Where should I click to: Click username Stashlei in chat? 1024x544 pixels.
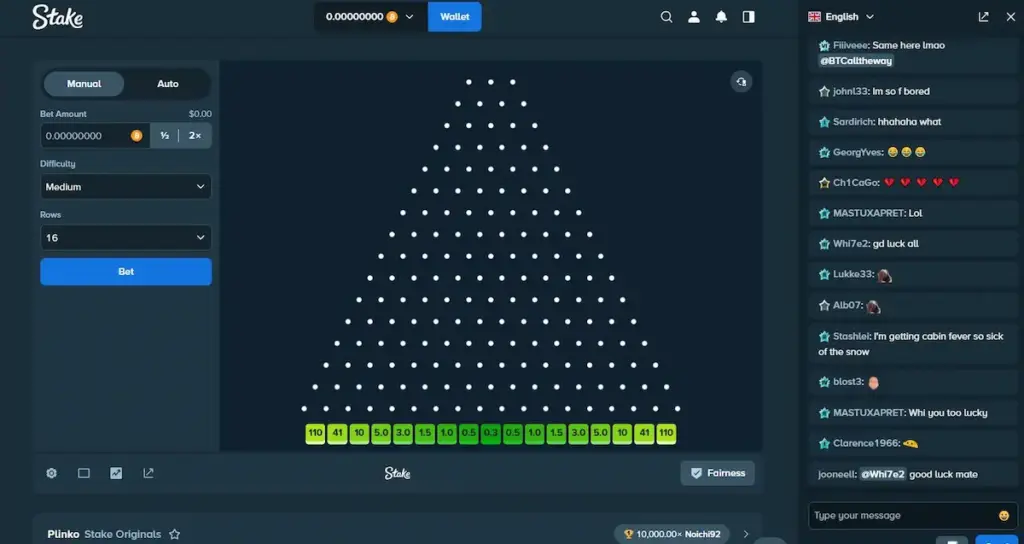852,336
